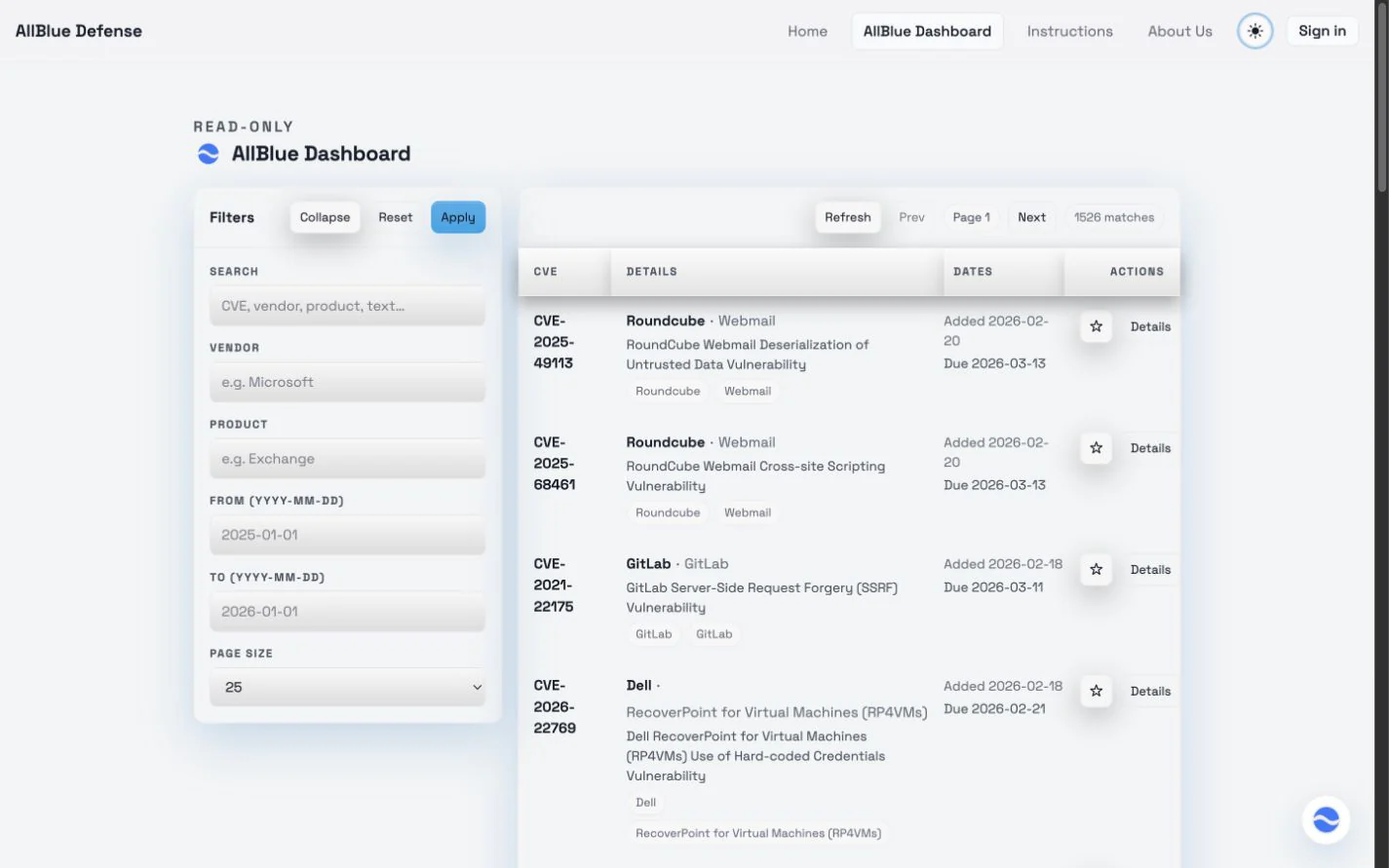Screen dimensions: 1389x868
Task: Collapse the Filters panel
Action: 325,217
